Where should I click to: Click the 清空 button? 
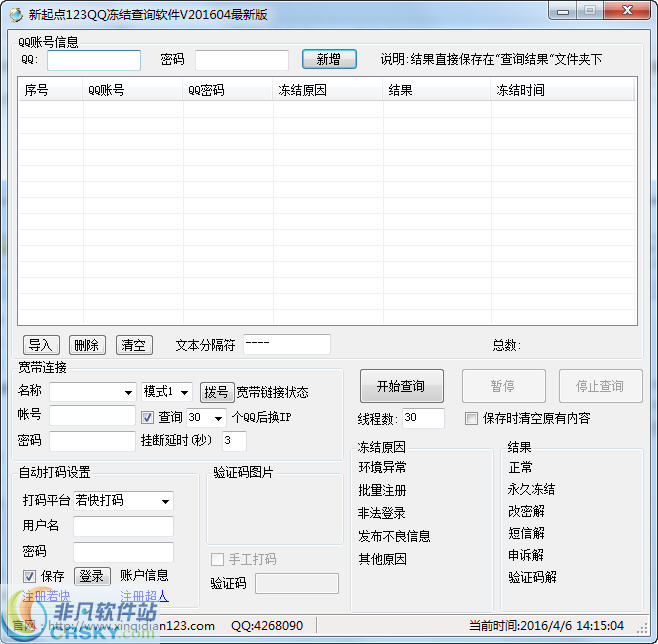134,345
